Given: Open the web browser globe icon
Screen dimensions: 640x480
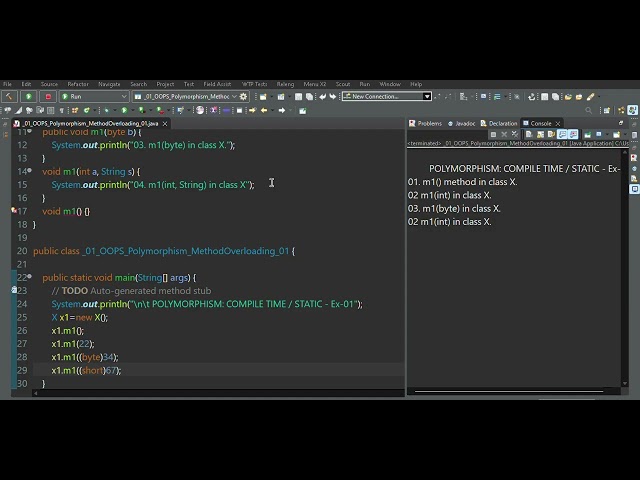Looking at the screenshot, I should (200, 110).
